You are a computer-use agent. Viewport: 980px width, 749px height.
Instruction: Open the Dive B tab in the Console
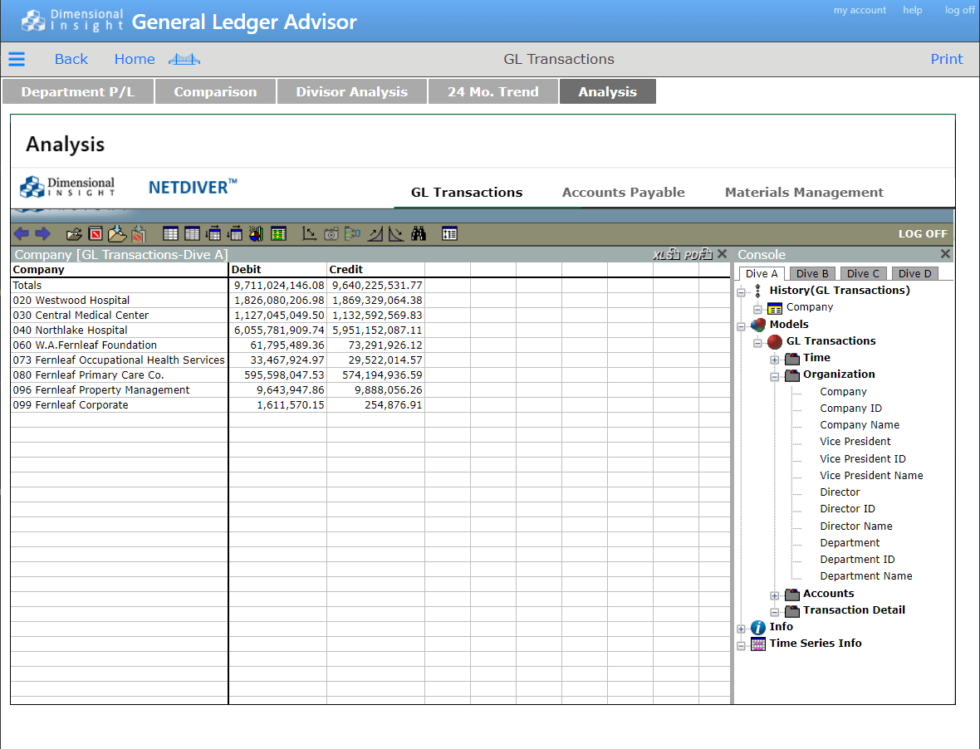(812, 272)
